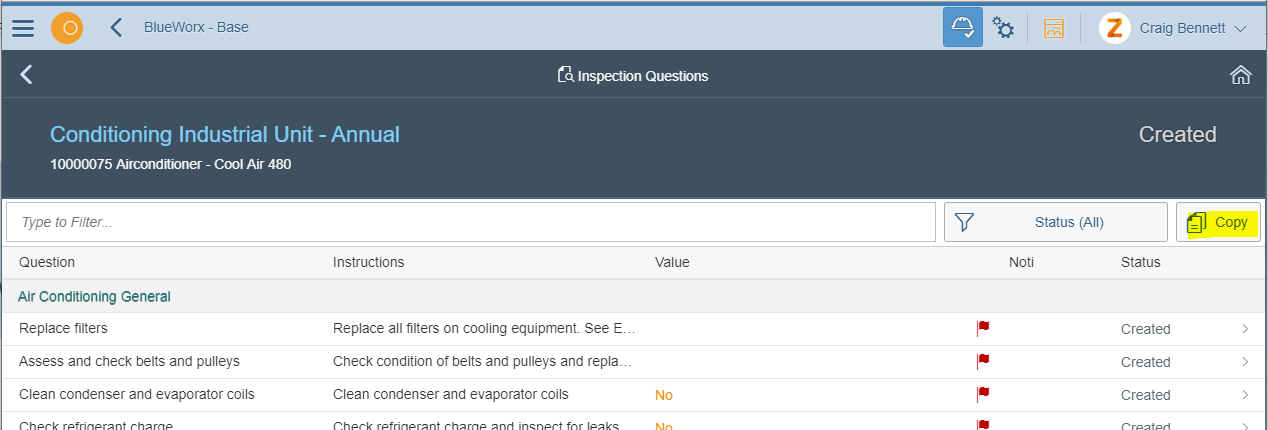Go back using the top bar arrow
Screen dimensions: 1268x430
click(x=116, y=28)
